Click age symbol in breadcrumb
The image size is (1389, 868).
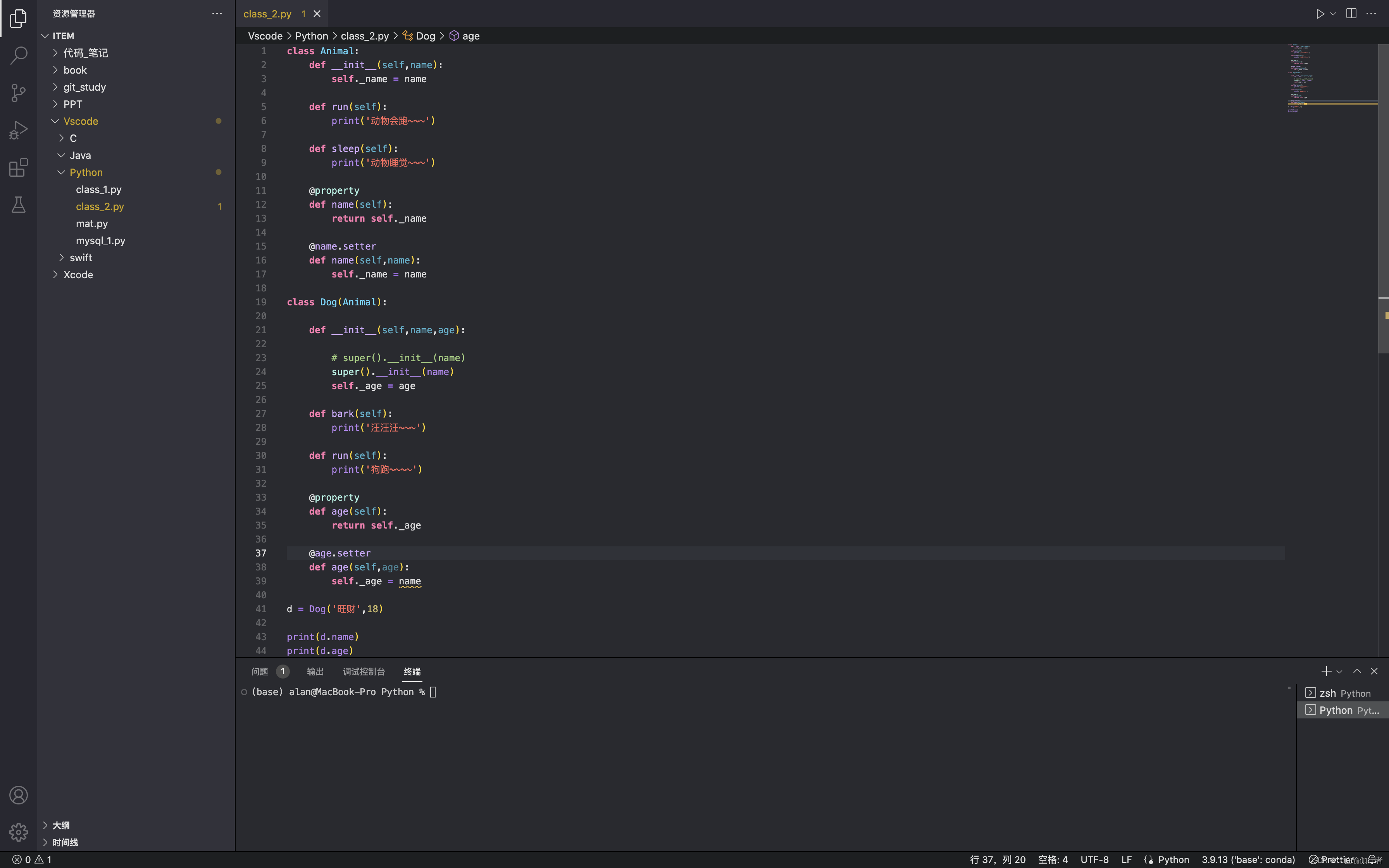click(465, 36)
